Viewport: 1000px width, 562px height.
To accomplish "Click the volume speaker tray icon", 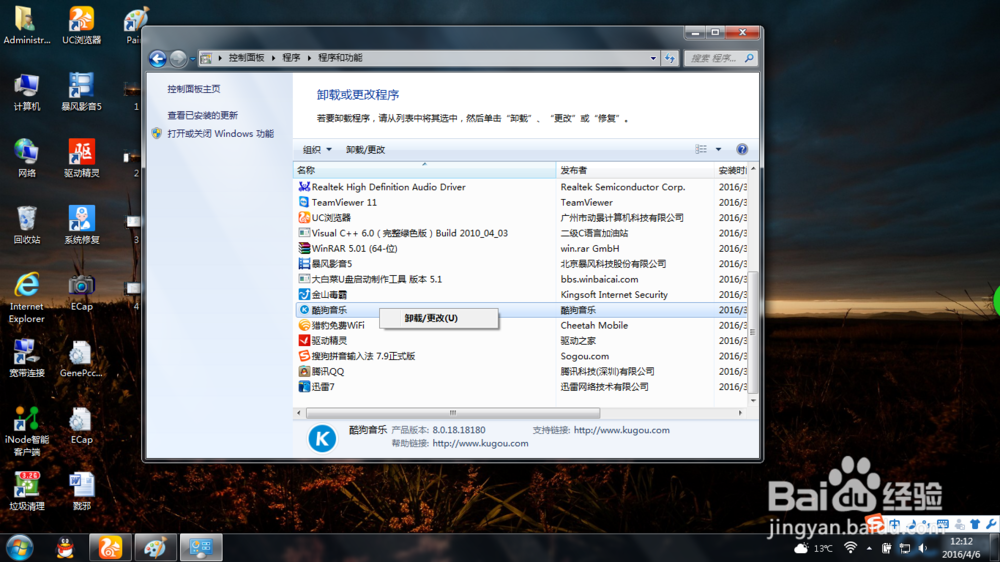I will pyautogui.click(x=923, y=548).
